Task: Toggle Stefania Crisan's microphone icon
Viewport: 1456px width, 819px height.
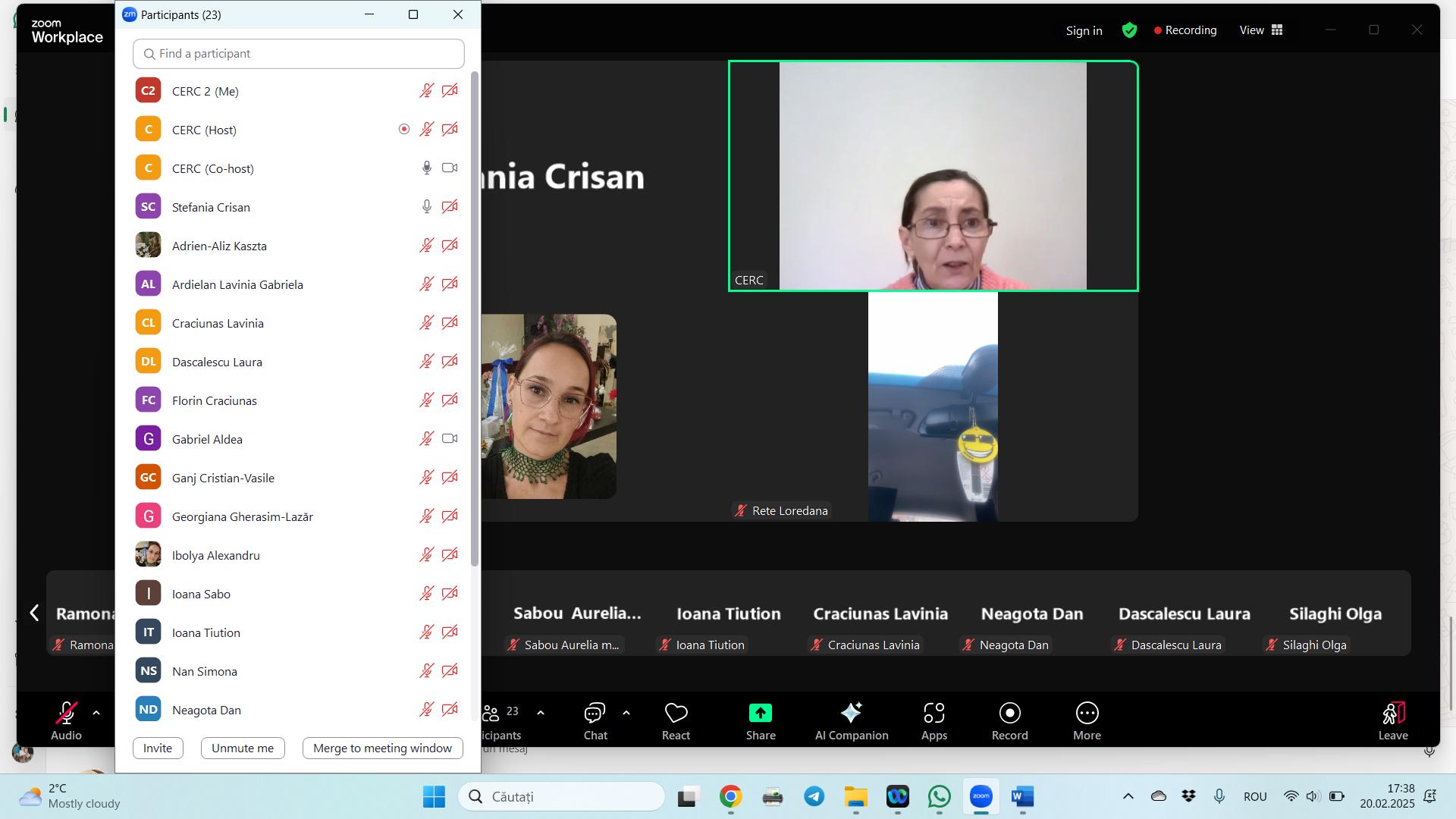Action: (427, 207)
